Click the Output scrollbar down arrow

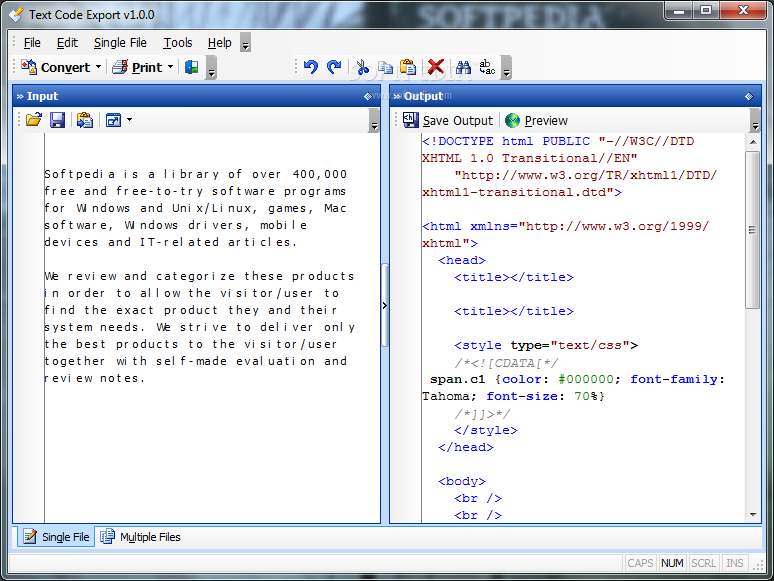pos(753,515)
